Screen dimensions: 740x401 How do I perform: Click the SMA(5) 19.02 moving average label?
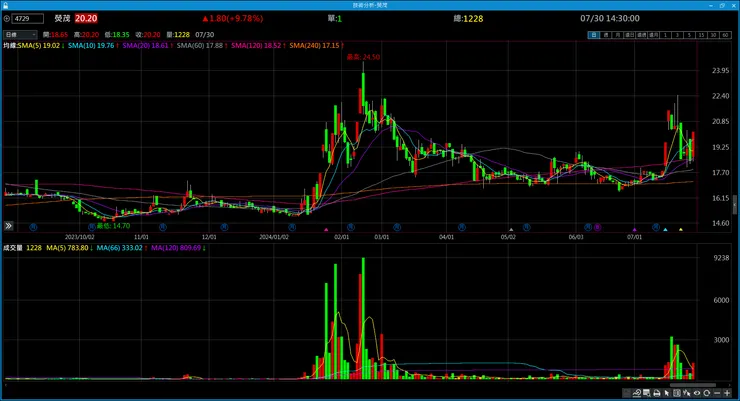(39, 45)
